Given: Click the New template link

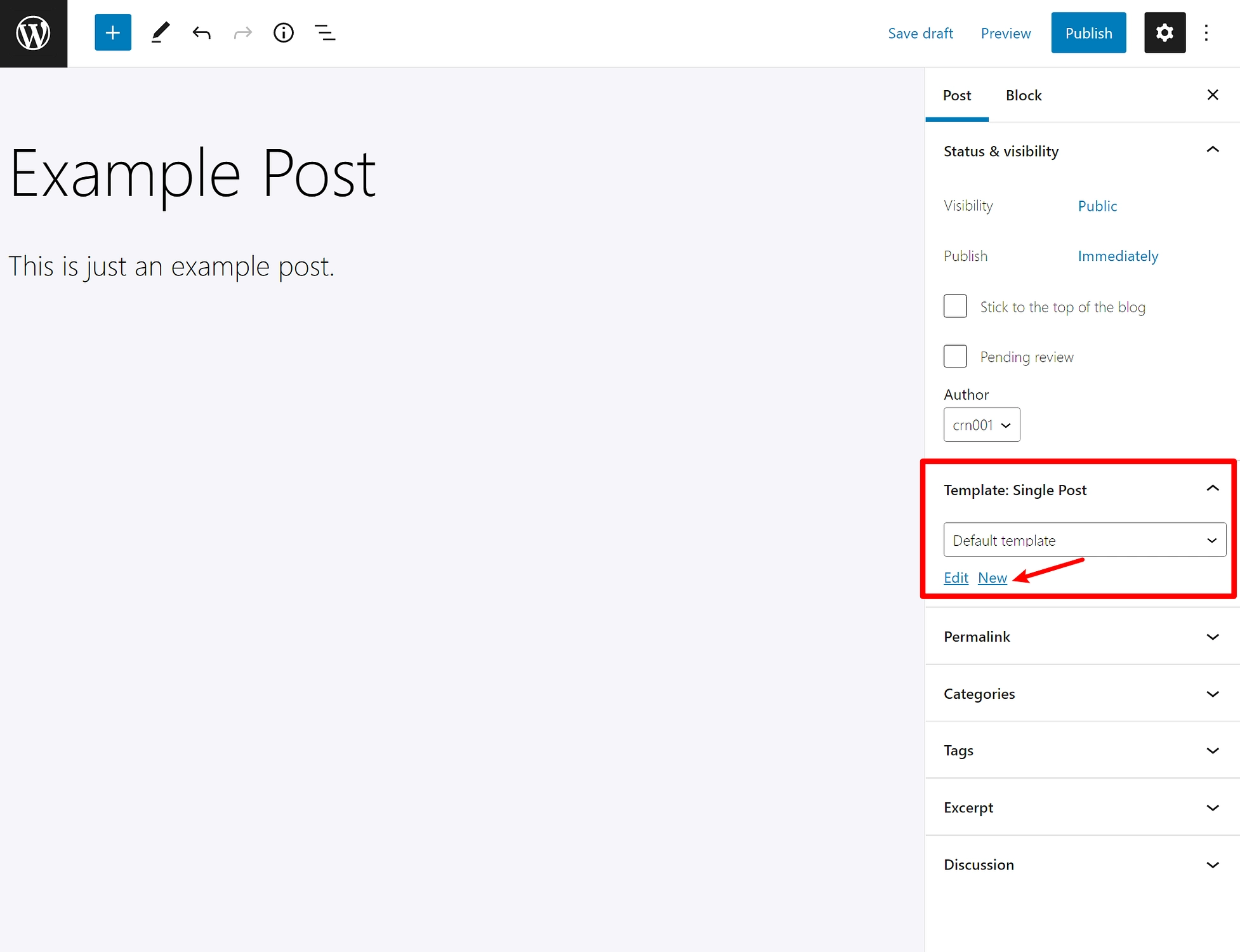Looking at the screenshot, I should coord(992,577).
